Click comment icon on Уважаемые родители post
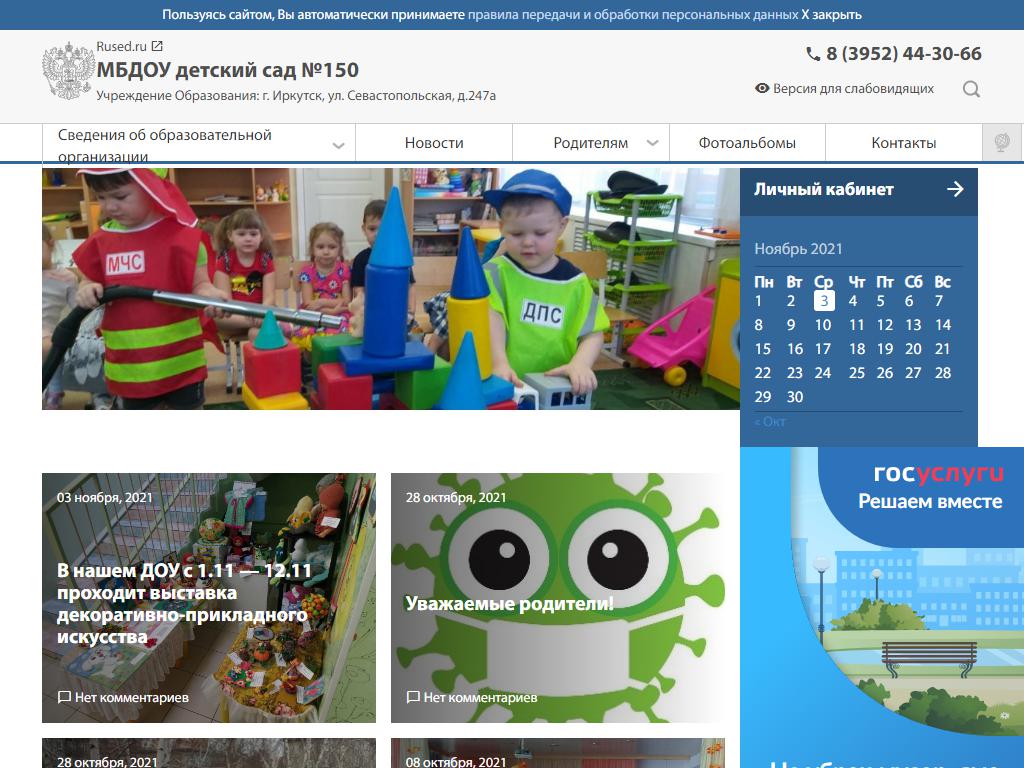1024x768 pixels. [x=413, y=697]
